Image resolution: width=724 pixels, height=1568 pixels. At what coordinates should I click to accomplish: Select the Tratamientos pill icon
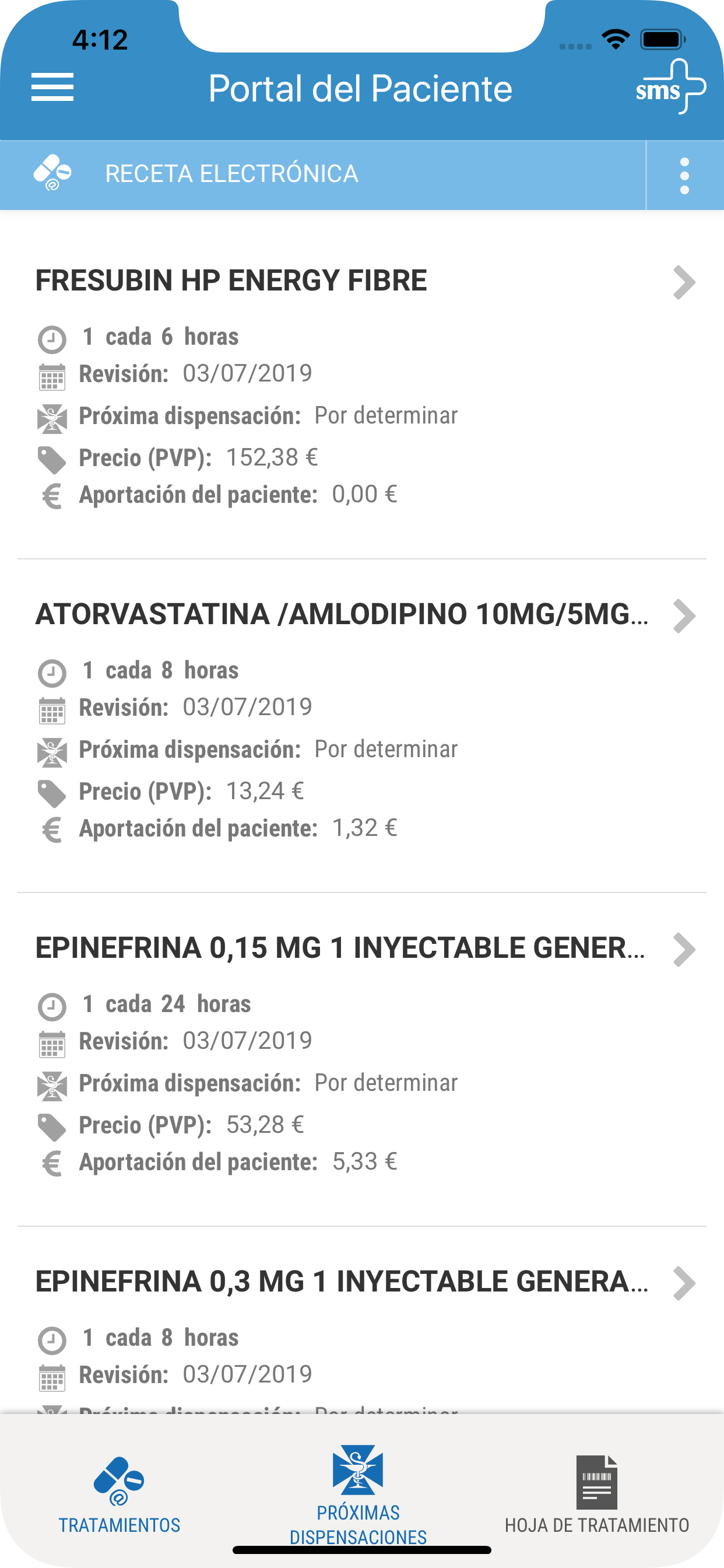[x=119, y=1481]
